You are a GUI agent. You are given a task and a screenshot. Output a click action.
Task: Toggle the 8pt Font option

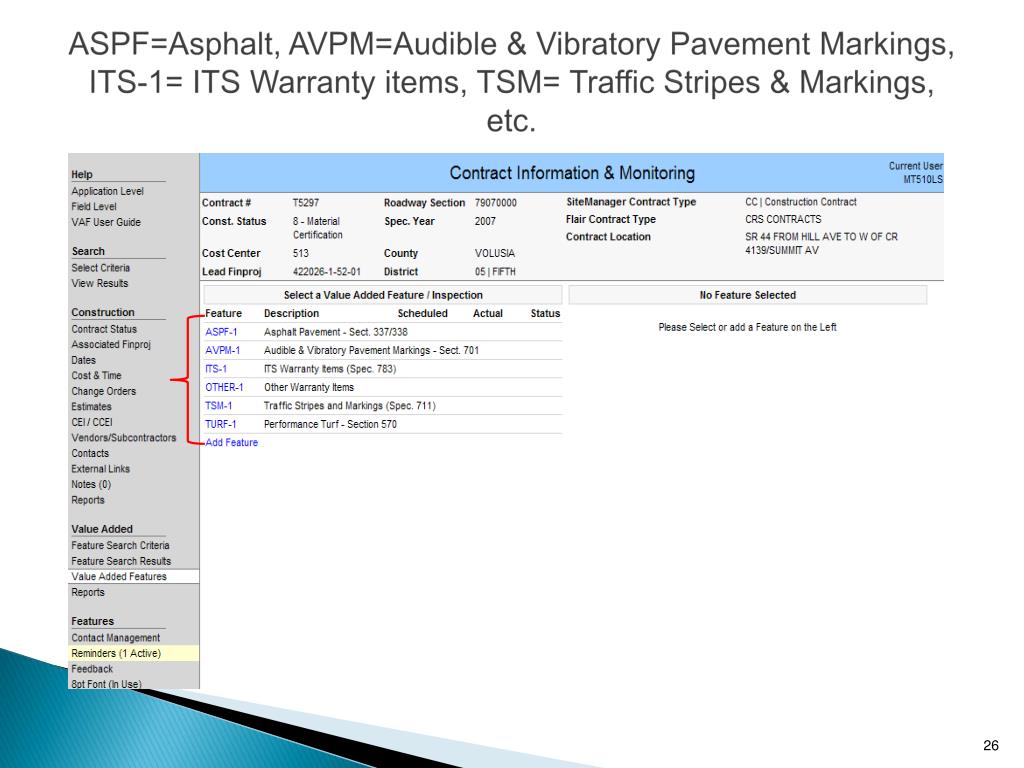coord(106,684)
